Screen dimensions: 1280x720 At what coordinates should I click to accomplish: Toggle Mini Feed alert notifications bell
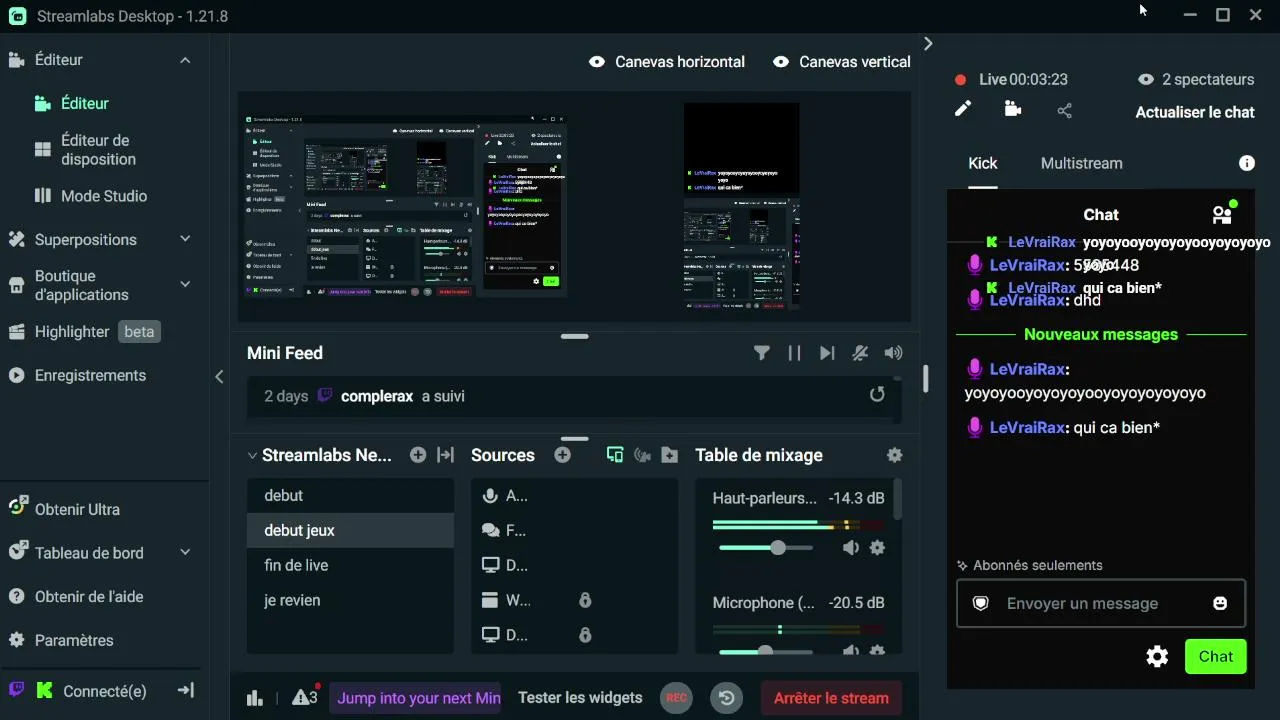860,353
